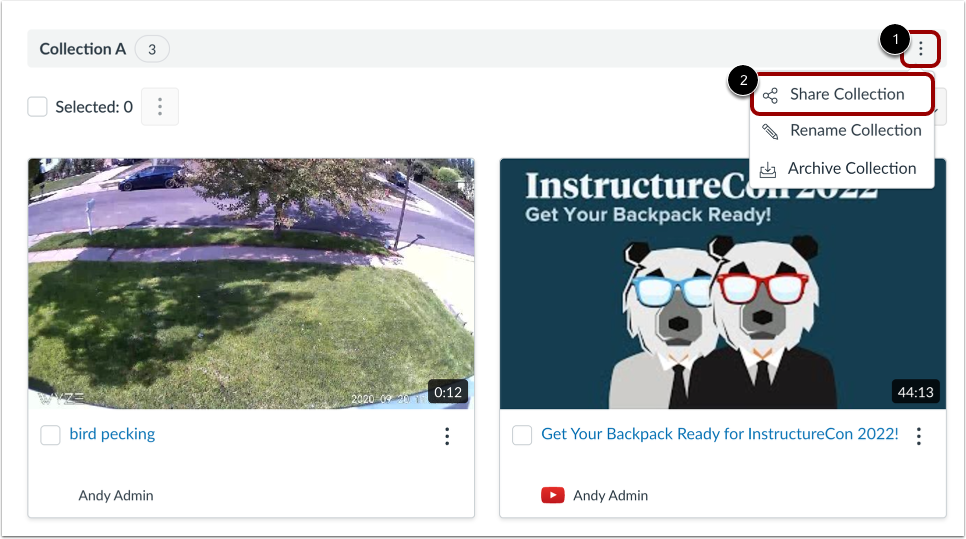Open options menu for InstructureCon 2022 card

[x=919, y=436]
